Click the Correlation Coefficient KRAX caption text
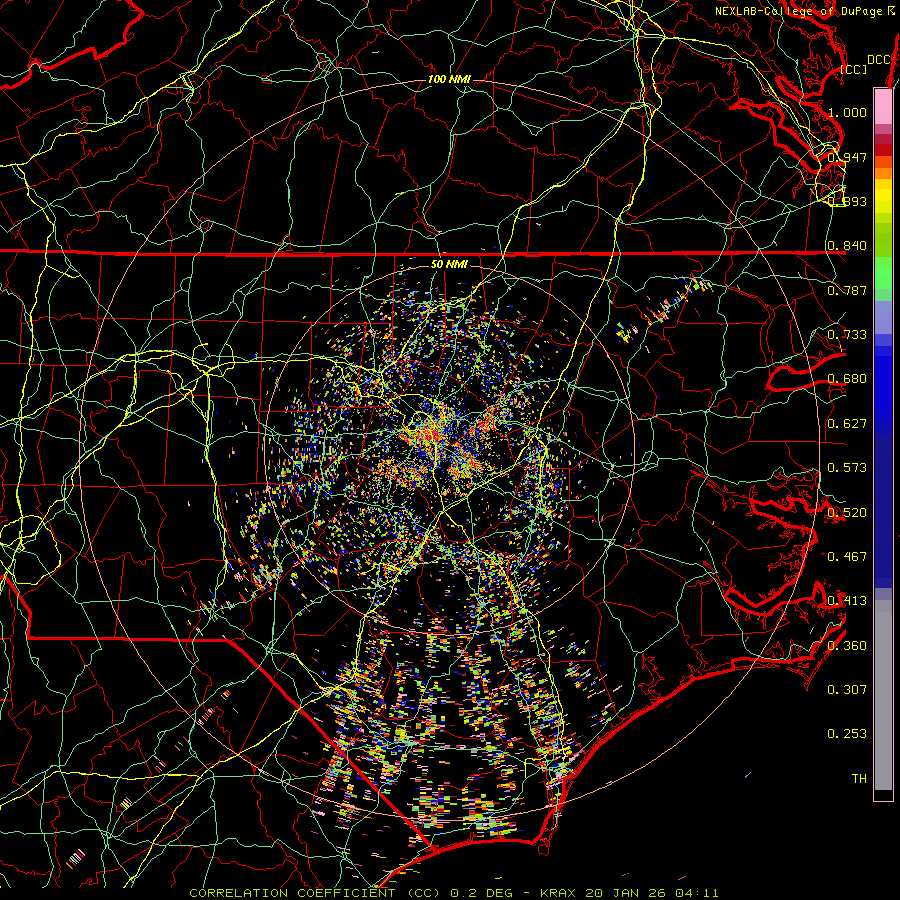This screenshot has width=900, height=900. click(453, 893)
